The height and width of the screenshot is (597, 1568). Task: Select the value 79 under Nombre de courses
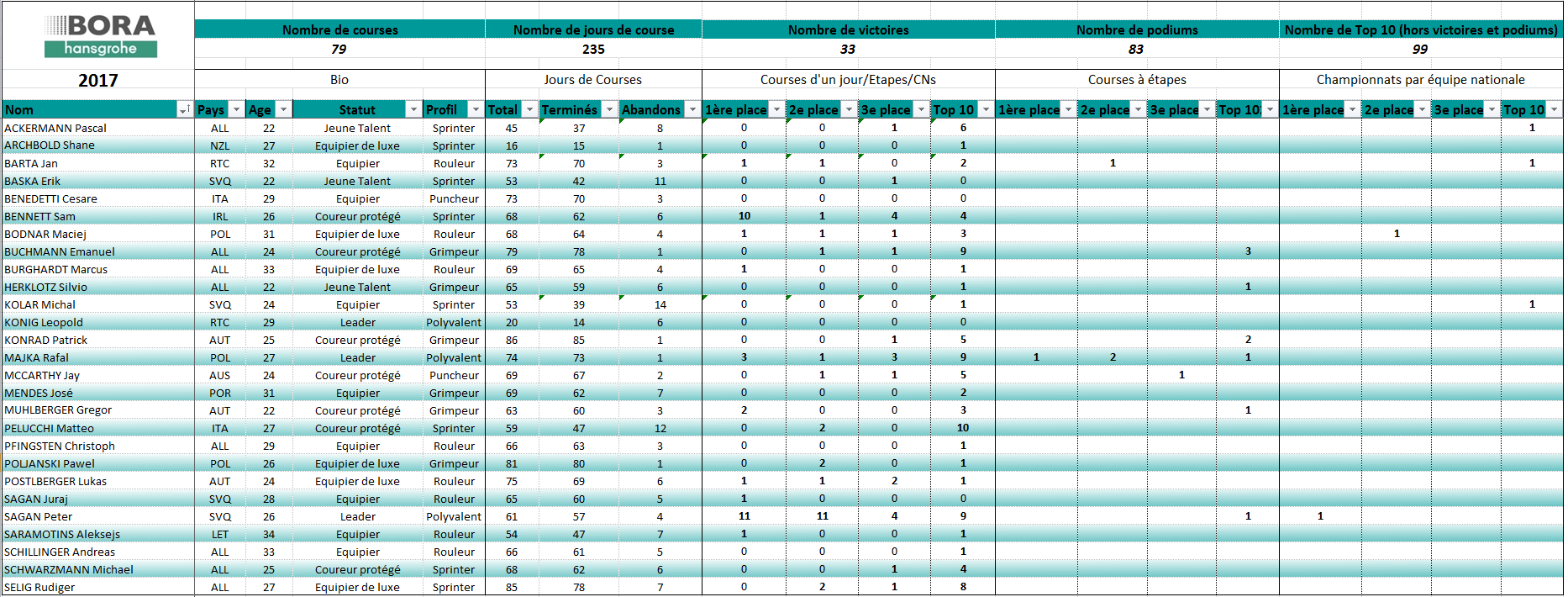point(339,49)
